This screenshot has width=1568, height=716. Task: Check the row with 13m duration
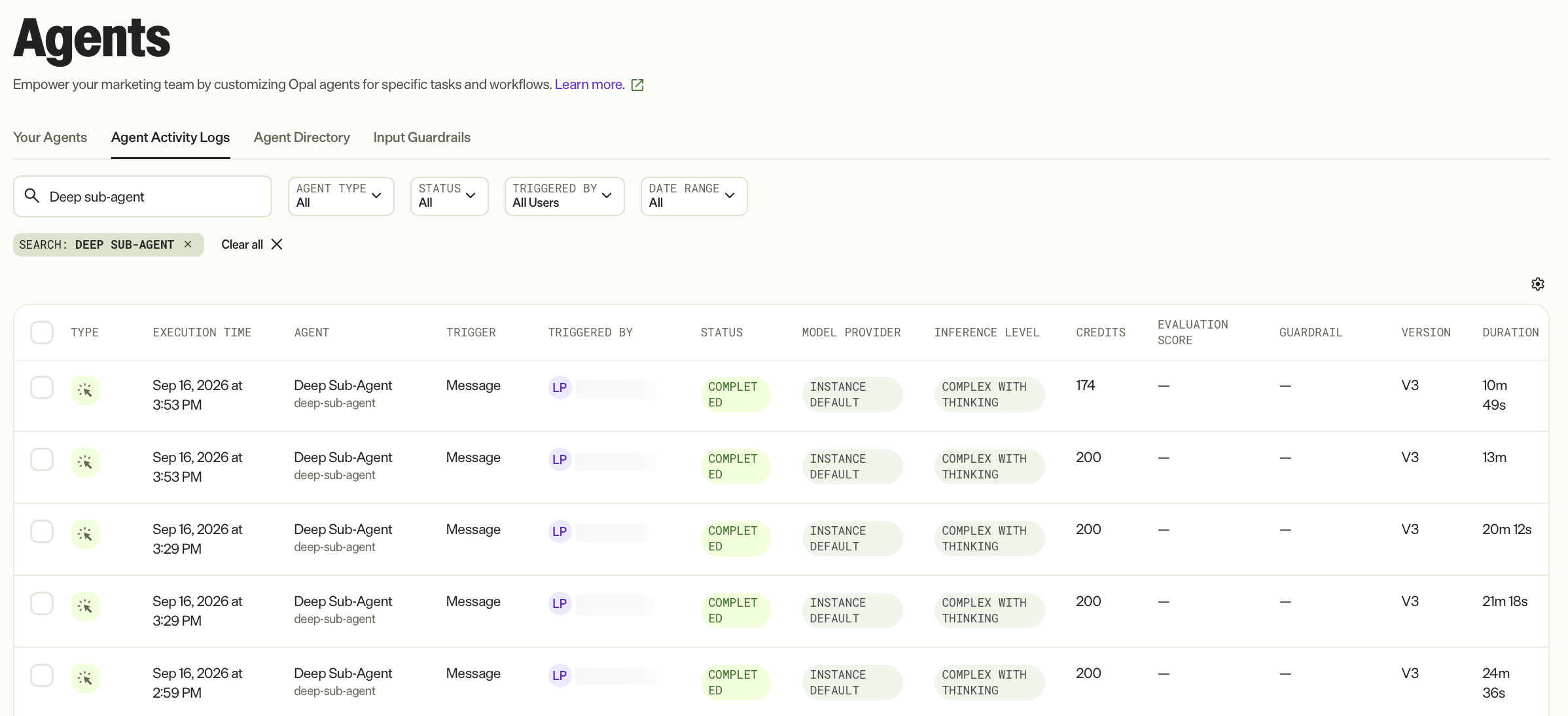(x=42, y=459)
